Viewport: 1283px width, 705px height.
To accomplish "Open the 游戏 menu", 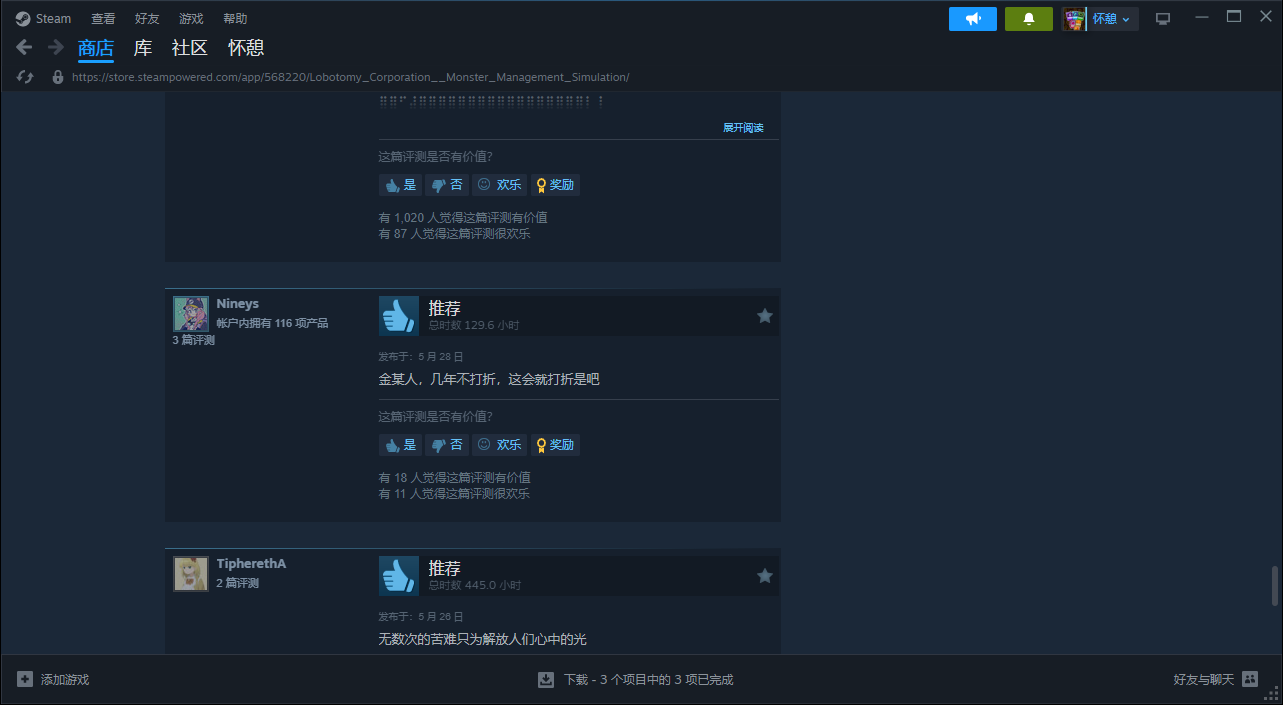I will point(191,18).
